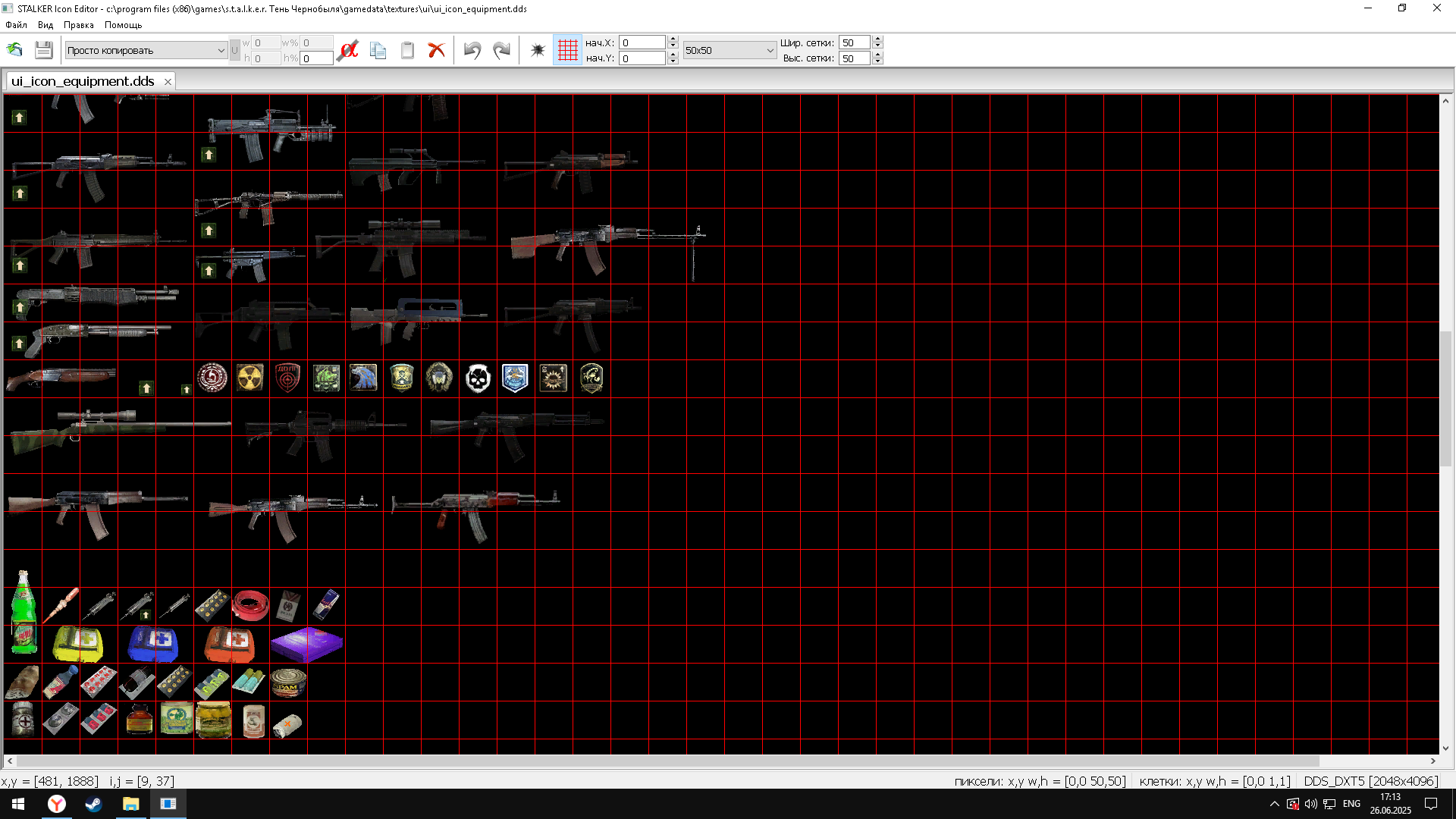Close the ui_icon_equipment.dds tab
The width and height of the screenshot is (1456, 819).
168,82
